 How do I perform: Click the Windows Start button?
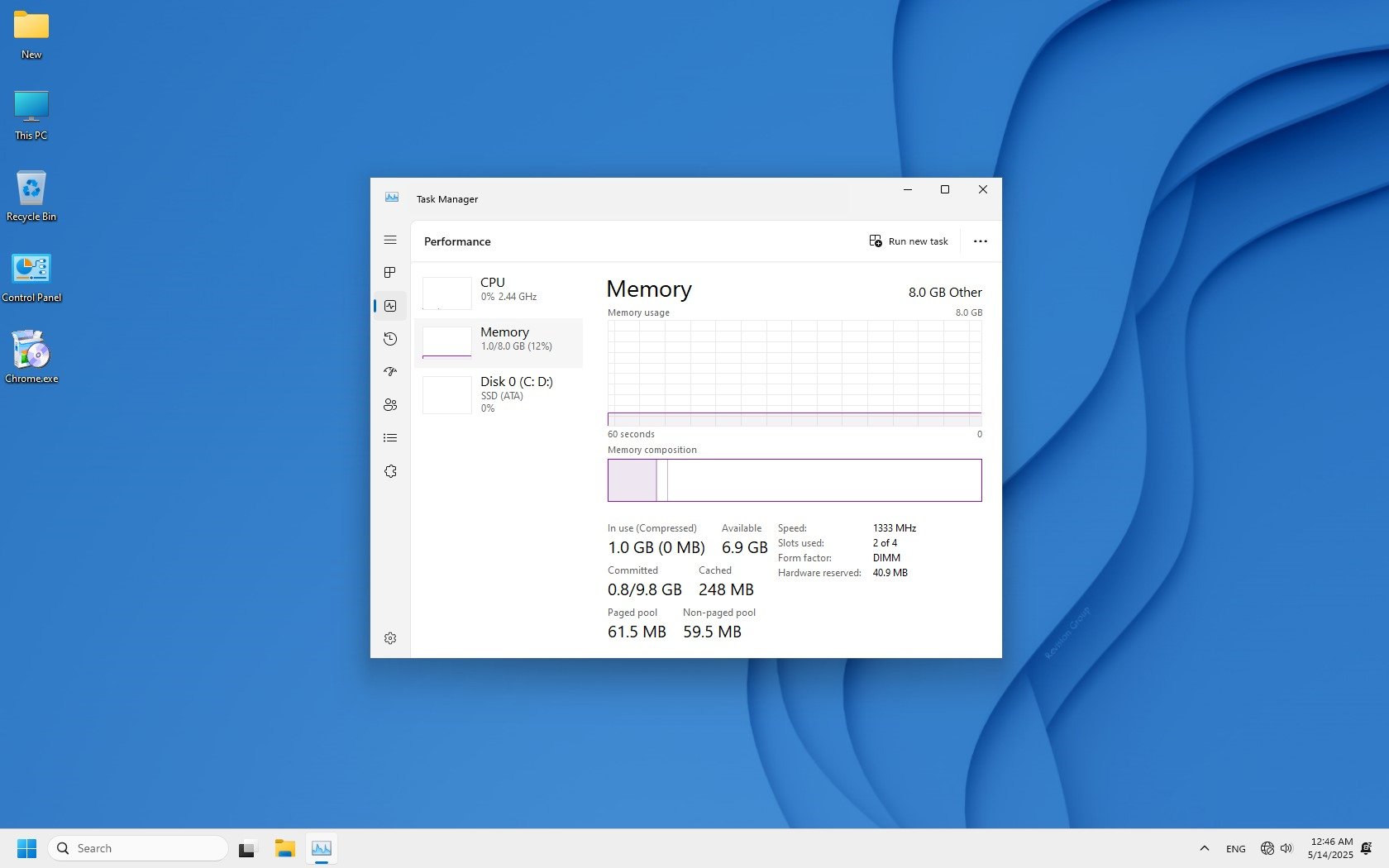click(26, 848)
